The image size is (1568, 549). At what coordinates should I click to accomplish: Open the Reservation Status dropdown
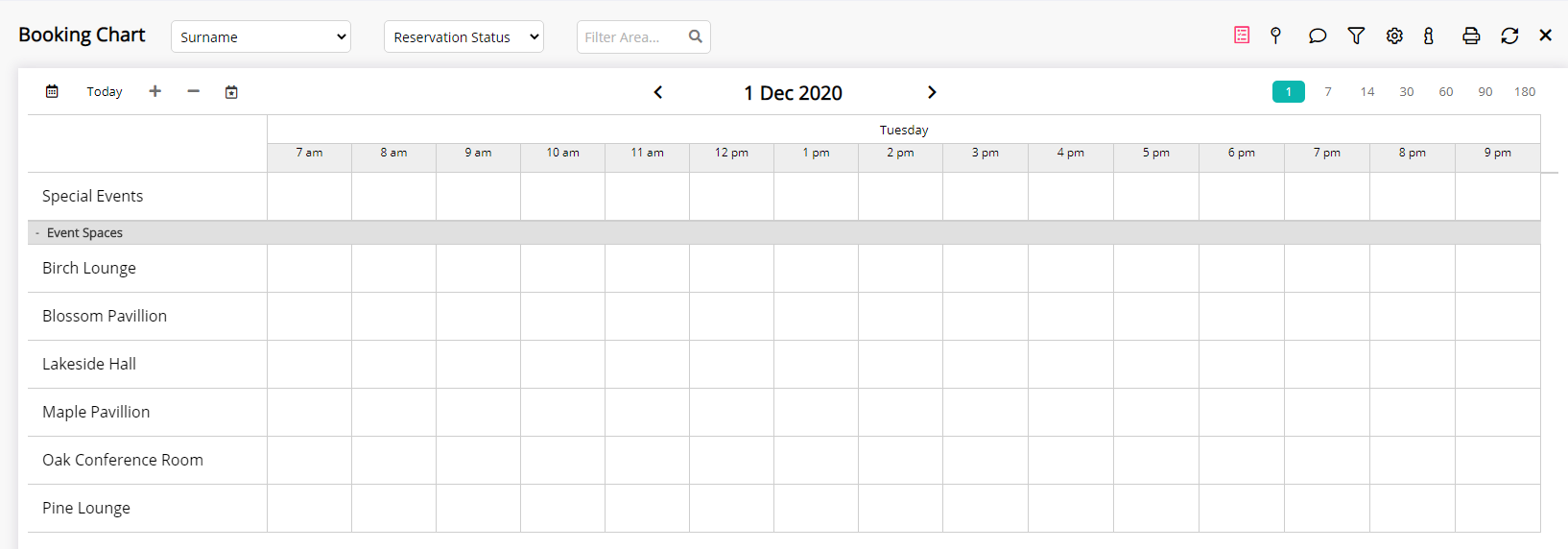click(463, 37)
